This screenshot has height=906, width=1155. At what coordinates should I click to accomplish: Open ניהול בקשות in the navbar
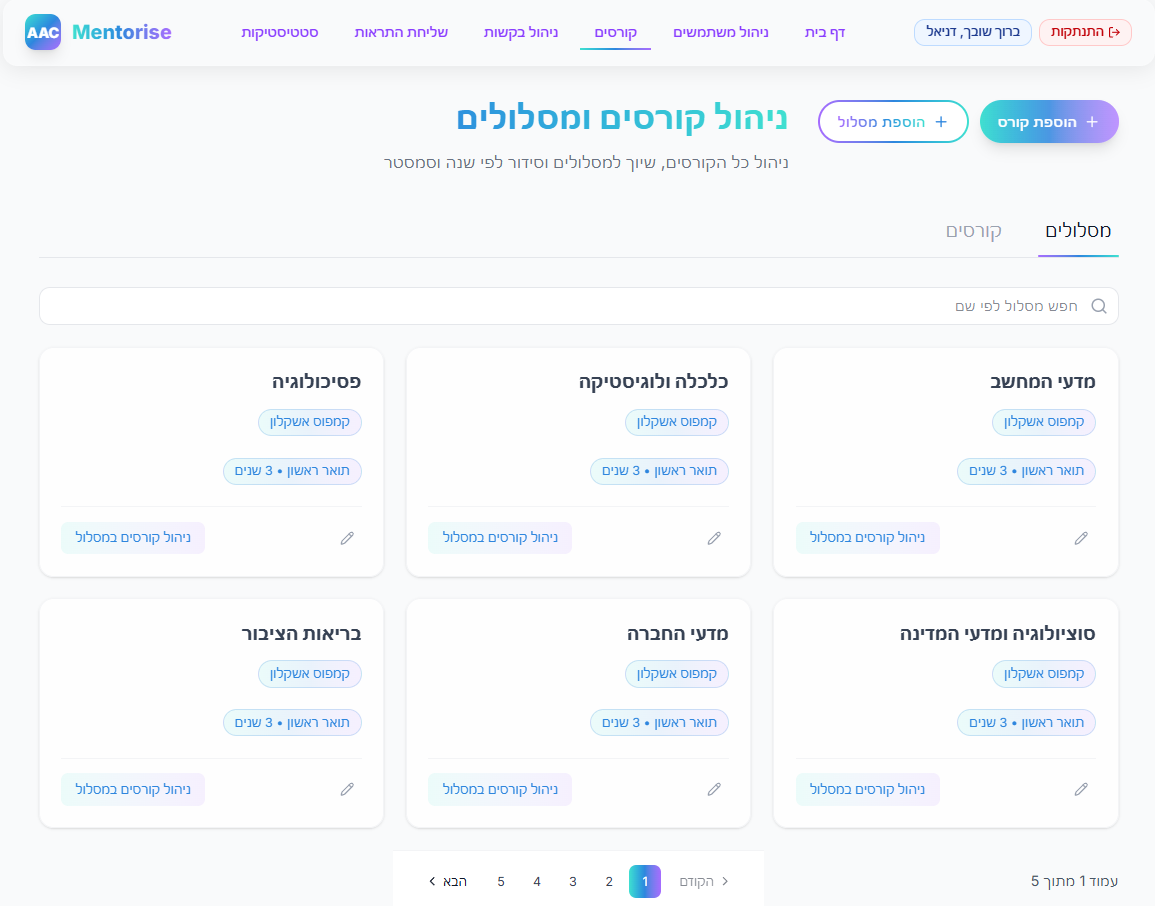(521, 32)
